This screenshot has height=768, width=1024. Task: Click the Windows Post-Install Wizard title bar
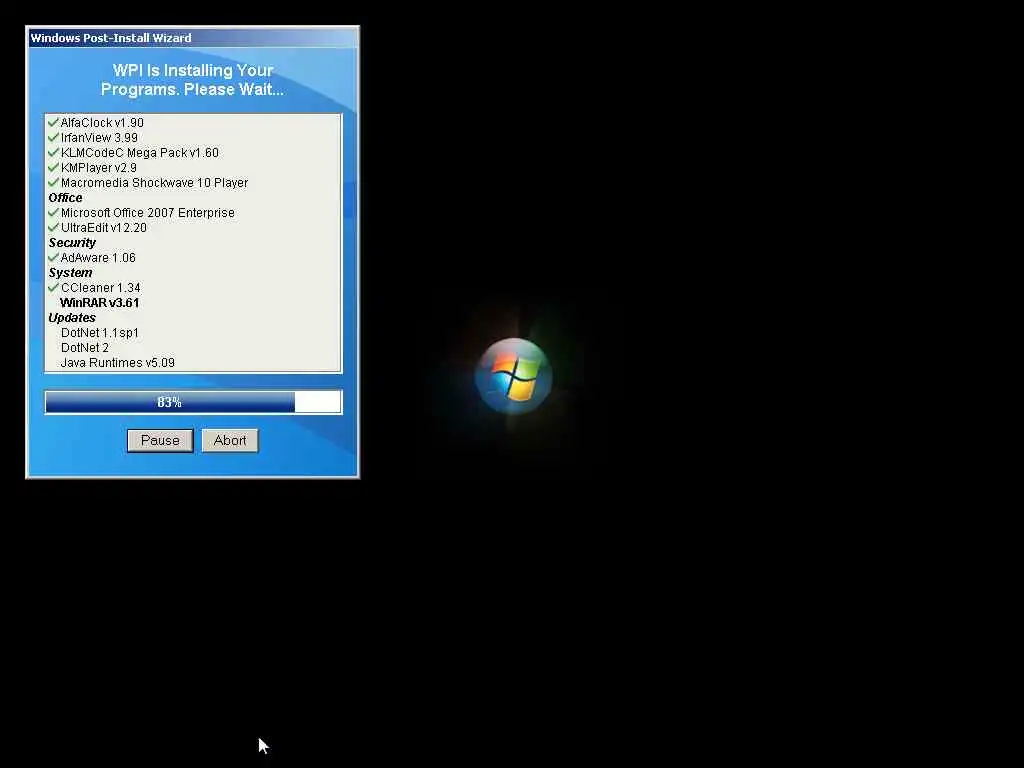coord(193,38)
